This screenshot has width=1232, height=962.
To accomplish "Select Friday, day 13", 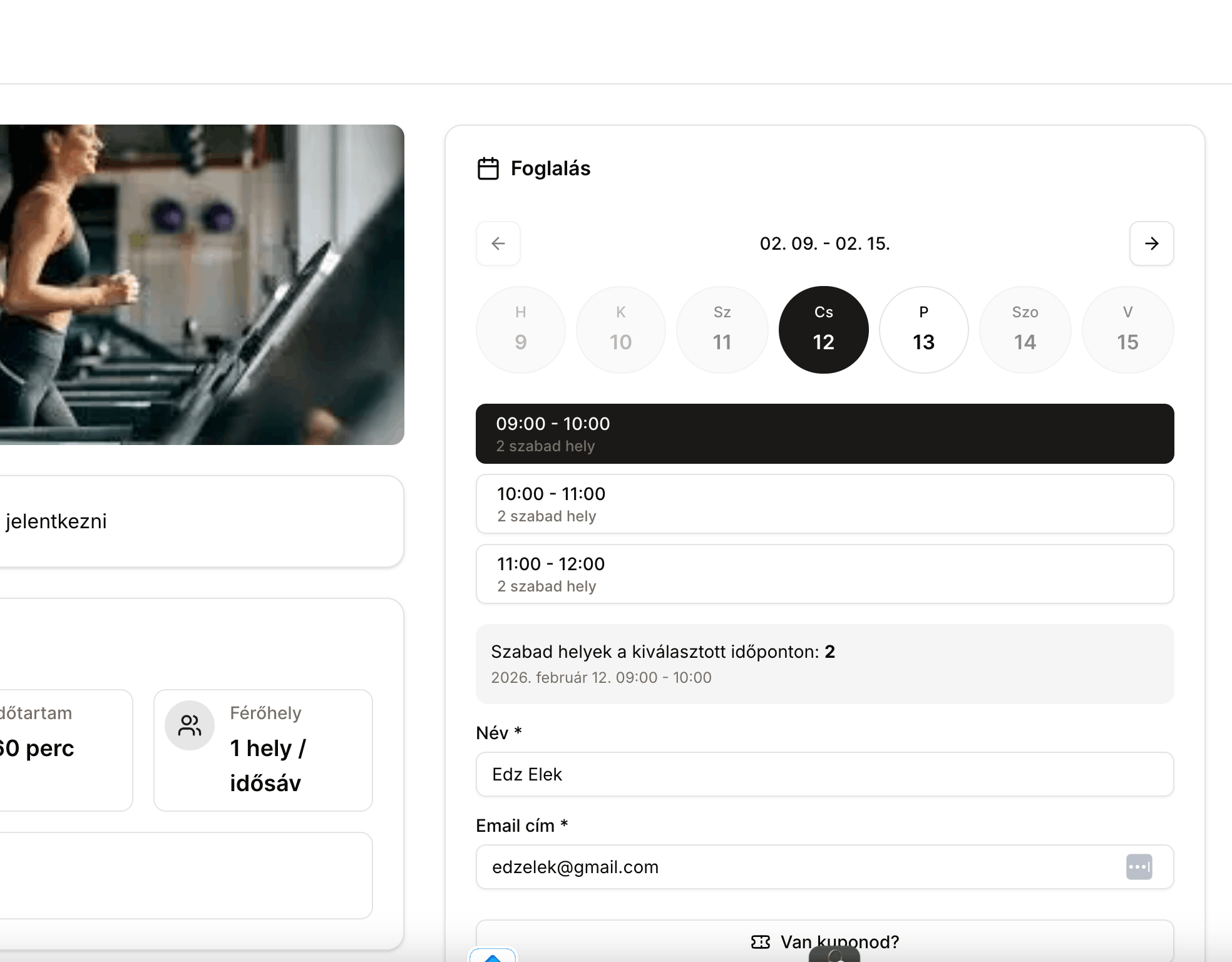I will point(923,329).
